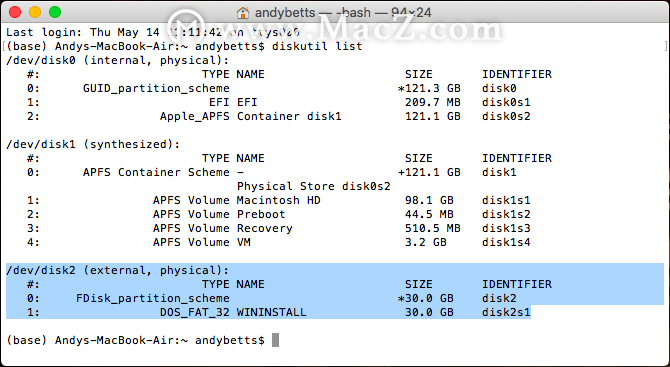The height and width of the screenshot is (367, 670).
Task: Click the Physical Store disk0s2 text
Action: (314, 186)
